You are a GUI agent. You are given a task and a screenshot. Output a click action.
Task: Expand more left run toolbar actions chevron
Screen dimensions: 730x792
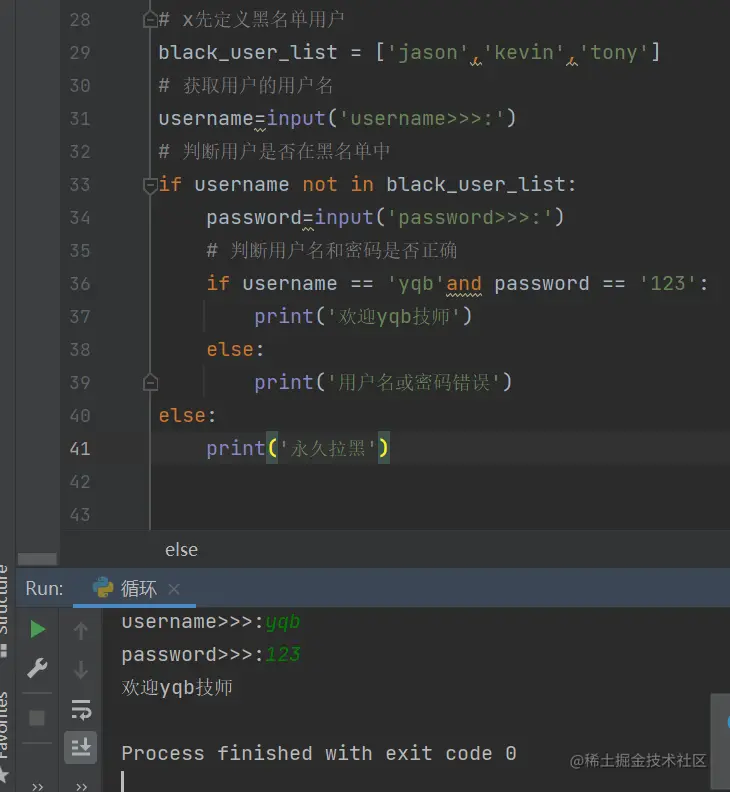pos(37,786)
